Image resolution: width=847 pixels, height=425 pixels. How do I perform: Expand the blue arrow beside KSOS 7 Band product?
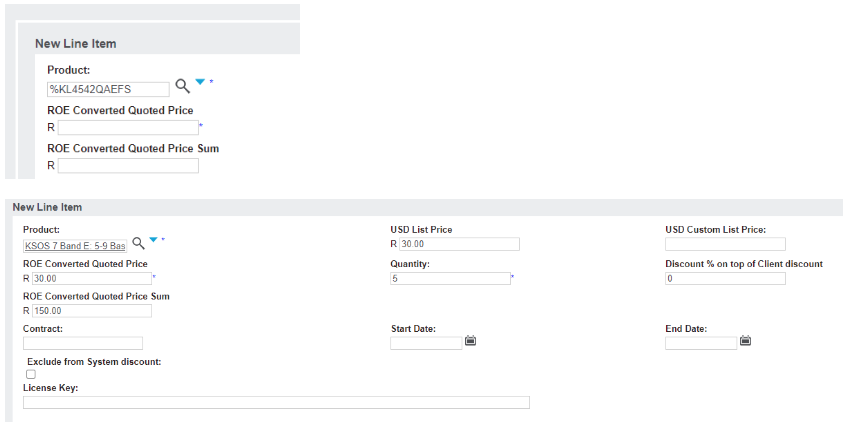point(153,240)
